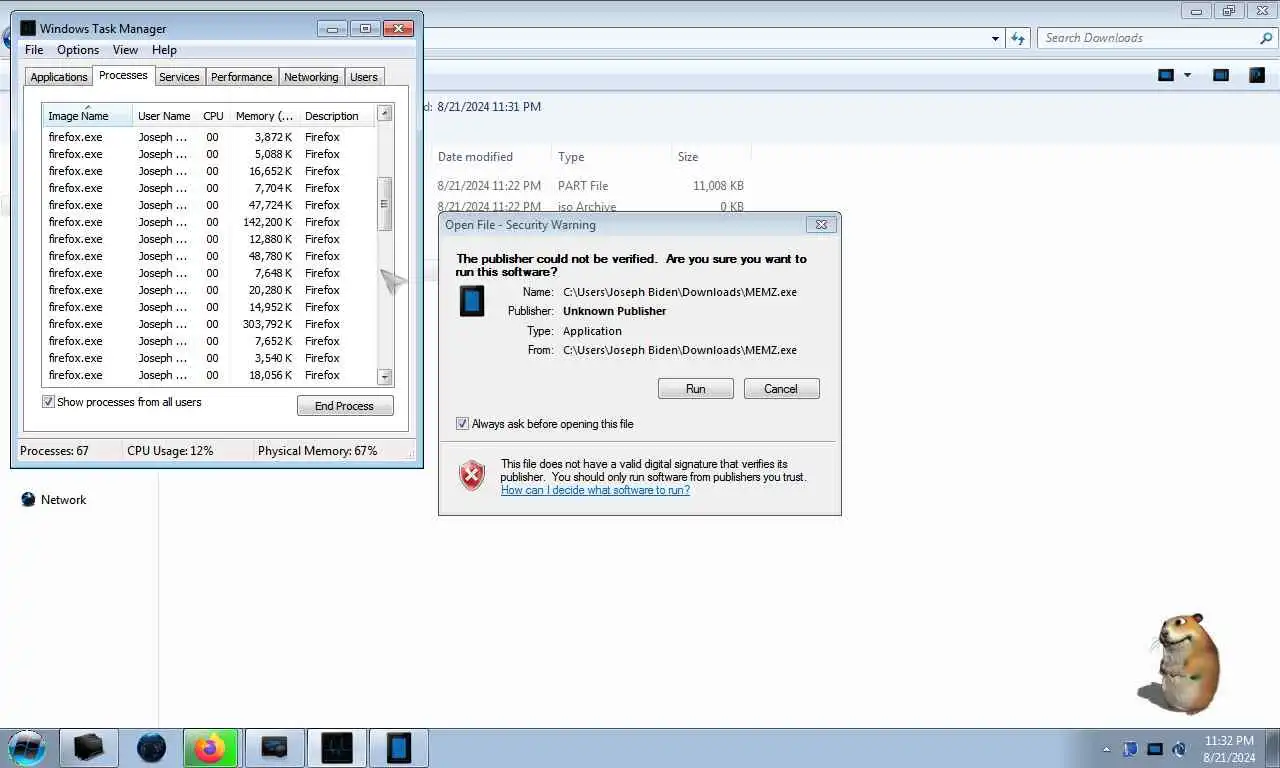Click Run in the security warning
Viewport: 1280px width, 768px height.
click(x=696, y=389)
